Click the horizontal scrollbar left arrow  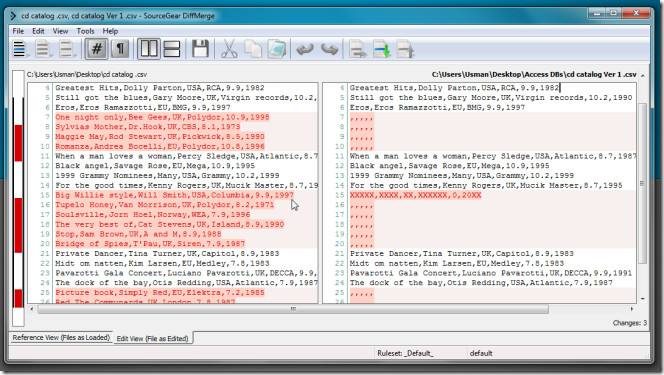pyautogui.click(x=32, y=309)
